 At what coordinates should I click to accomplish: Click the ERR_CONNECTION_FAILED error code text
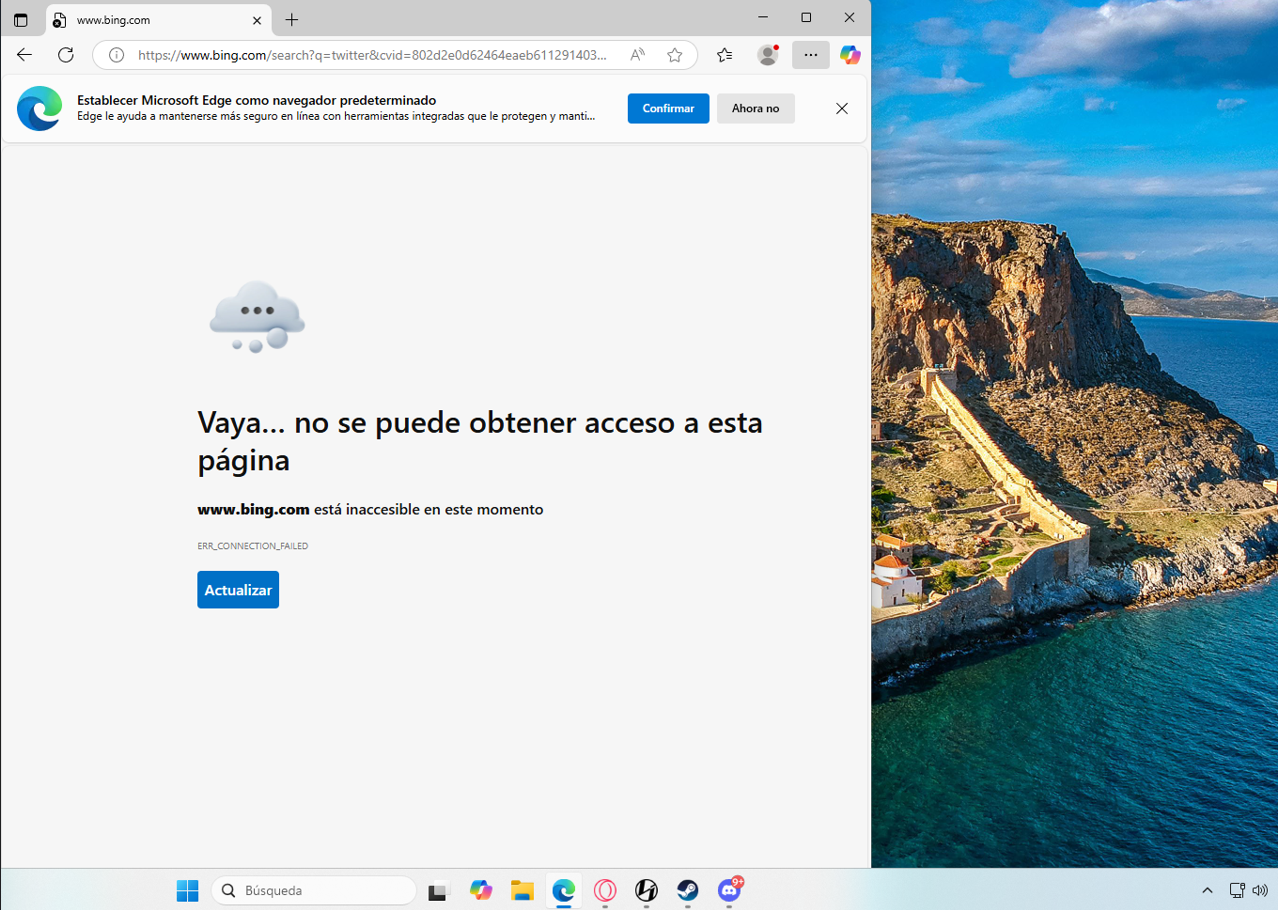coord(253,546)
